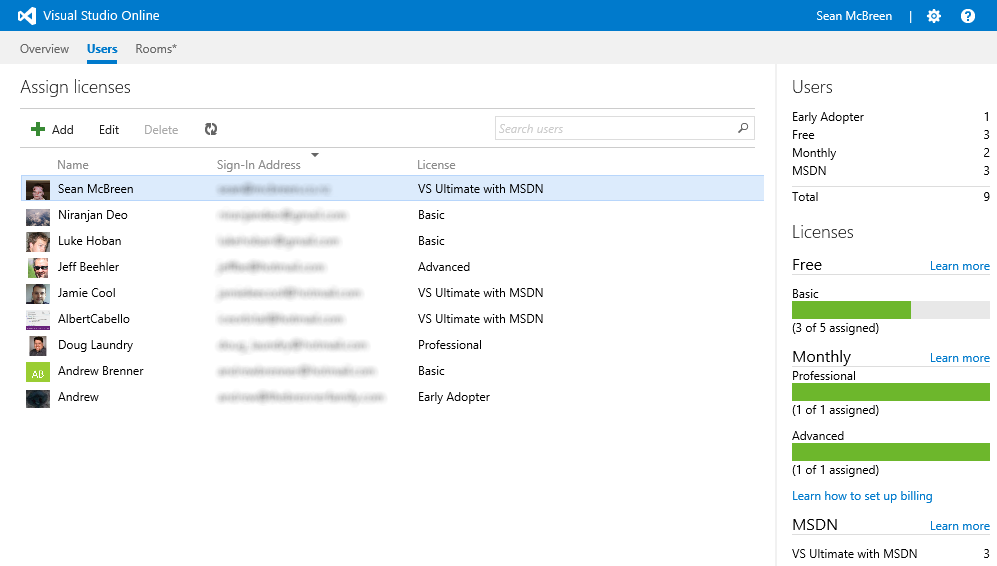Click the Sign-In Address column header
Screen dimensions: 997x566
258,165
